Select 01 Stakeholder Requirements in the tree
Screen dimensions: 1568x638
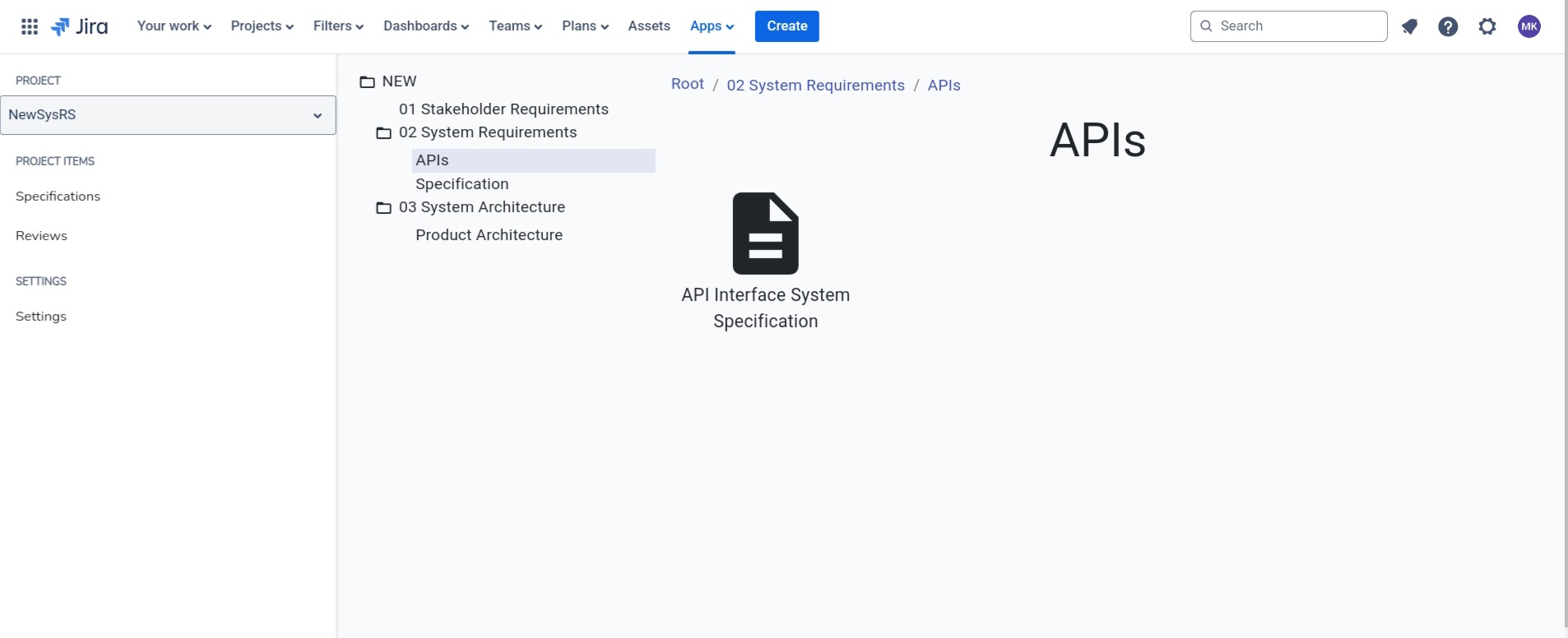(504, 109)
